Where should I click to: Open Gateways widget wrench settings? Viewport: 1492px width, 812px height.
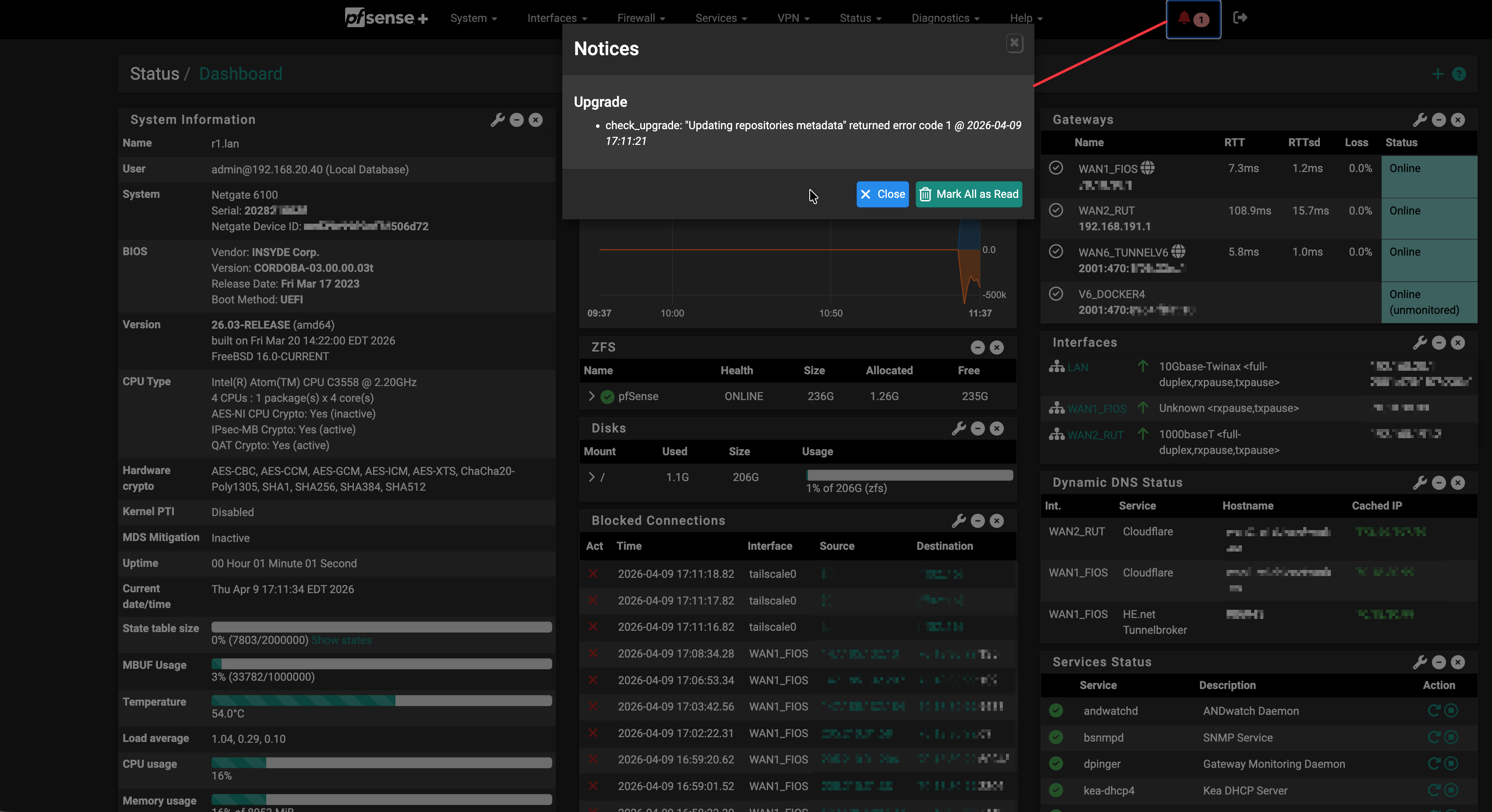(x=1420, y=120)
